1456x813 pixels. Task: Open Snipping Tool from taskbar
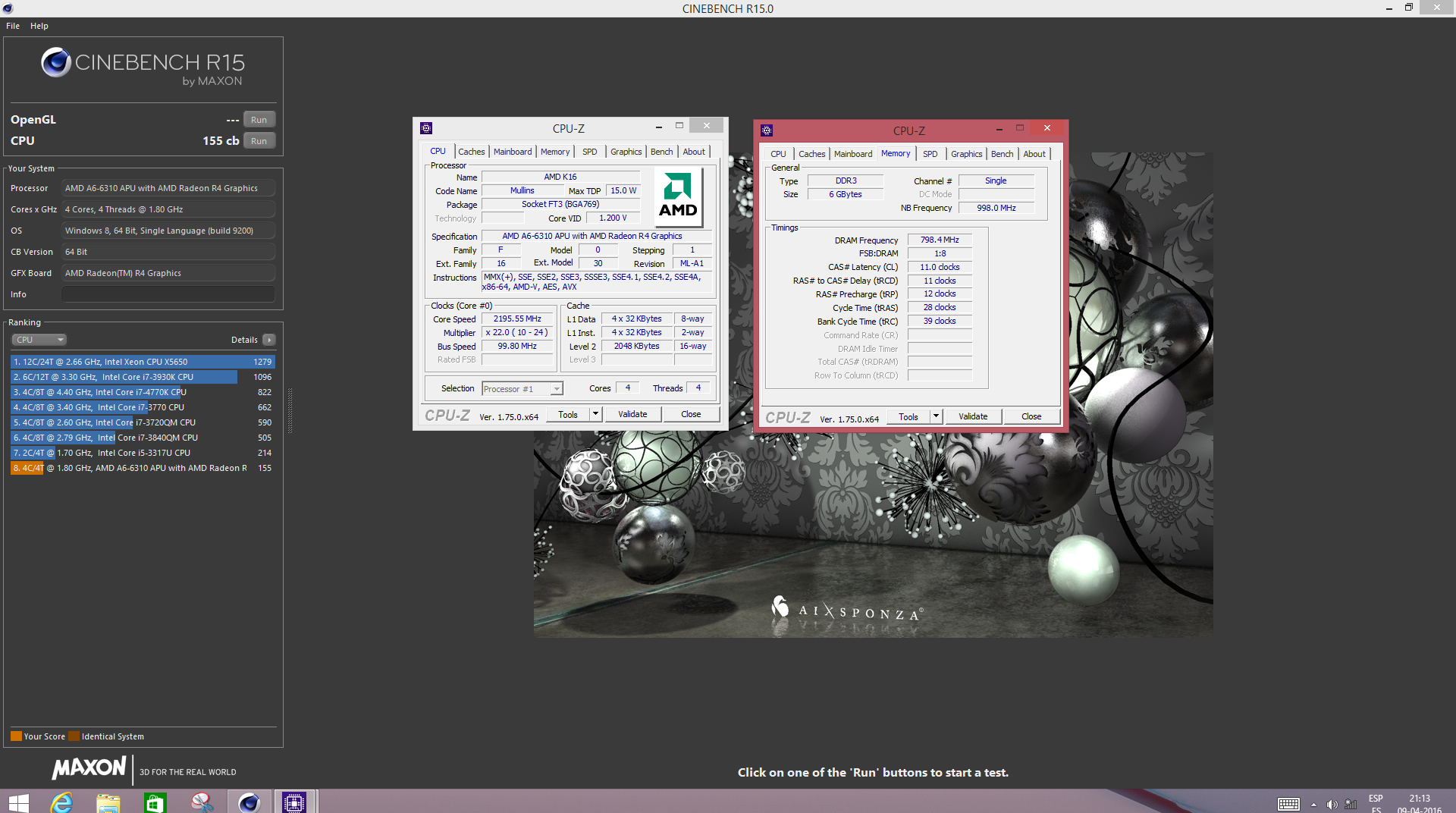(x=202, y=802)
